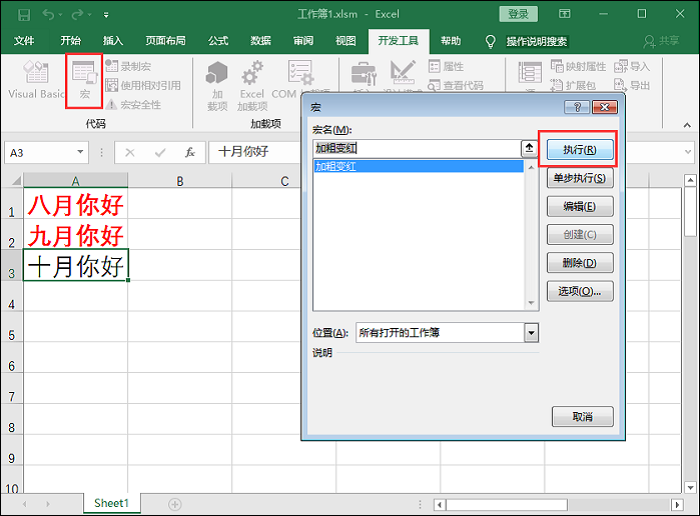Click the 操作说明搜索 tell-me box
This screenshot has width=700, height=516.
[537, 42]
